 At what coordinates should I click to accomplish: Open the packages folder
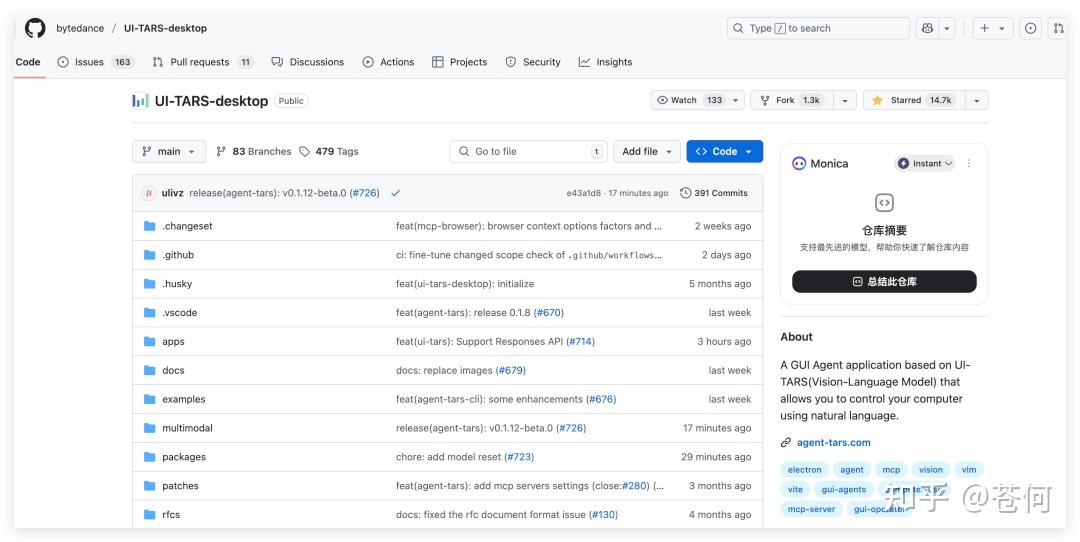tap(184, 457)
